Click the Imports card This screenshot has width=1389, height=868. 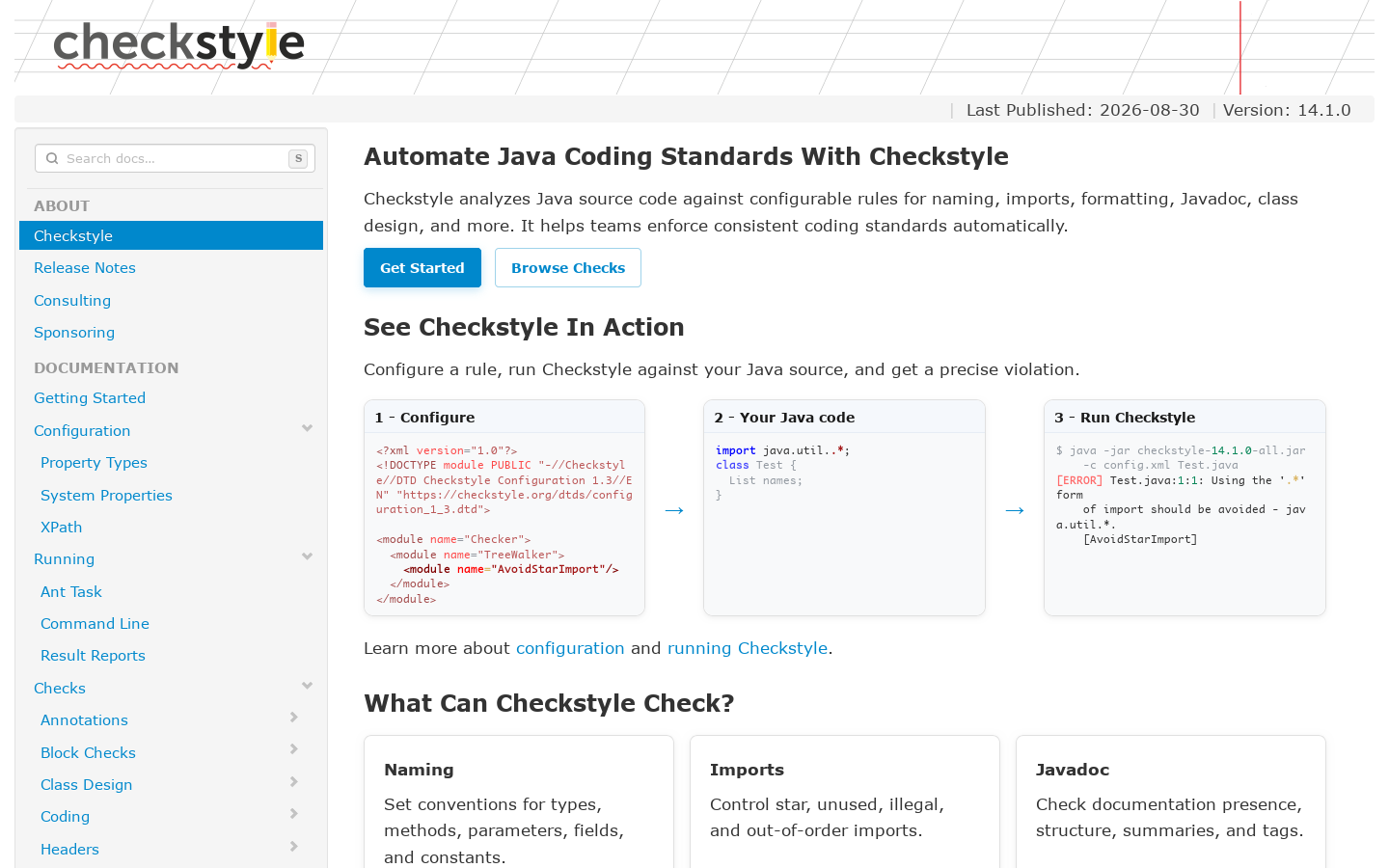[845, 802]
